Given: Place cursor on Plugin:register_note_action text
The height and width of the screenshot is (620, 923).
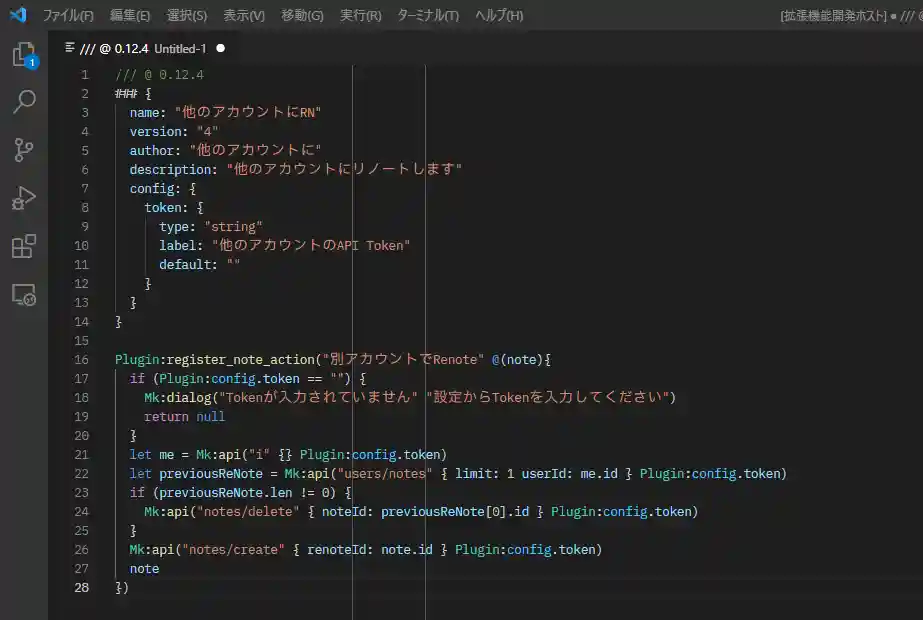Looking at the screenshot, I should 210,359.
